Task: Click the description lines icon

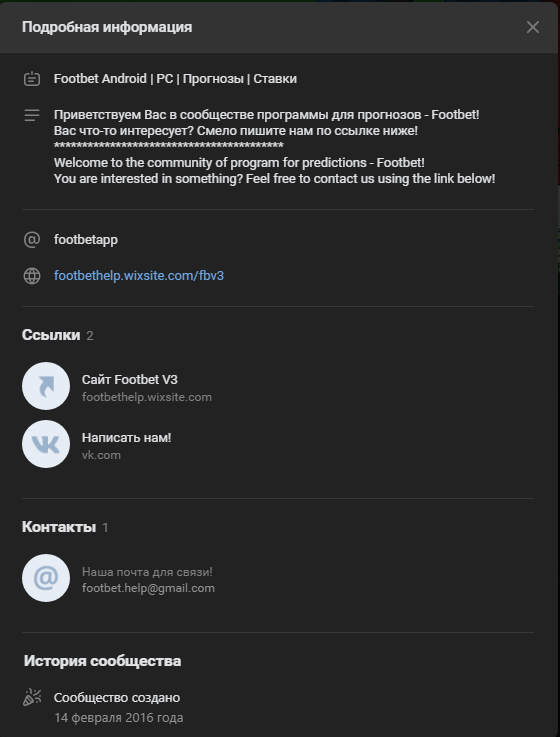Action: coord(32,115)
